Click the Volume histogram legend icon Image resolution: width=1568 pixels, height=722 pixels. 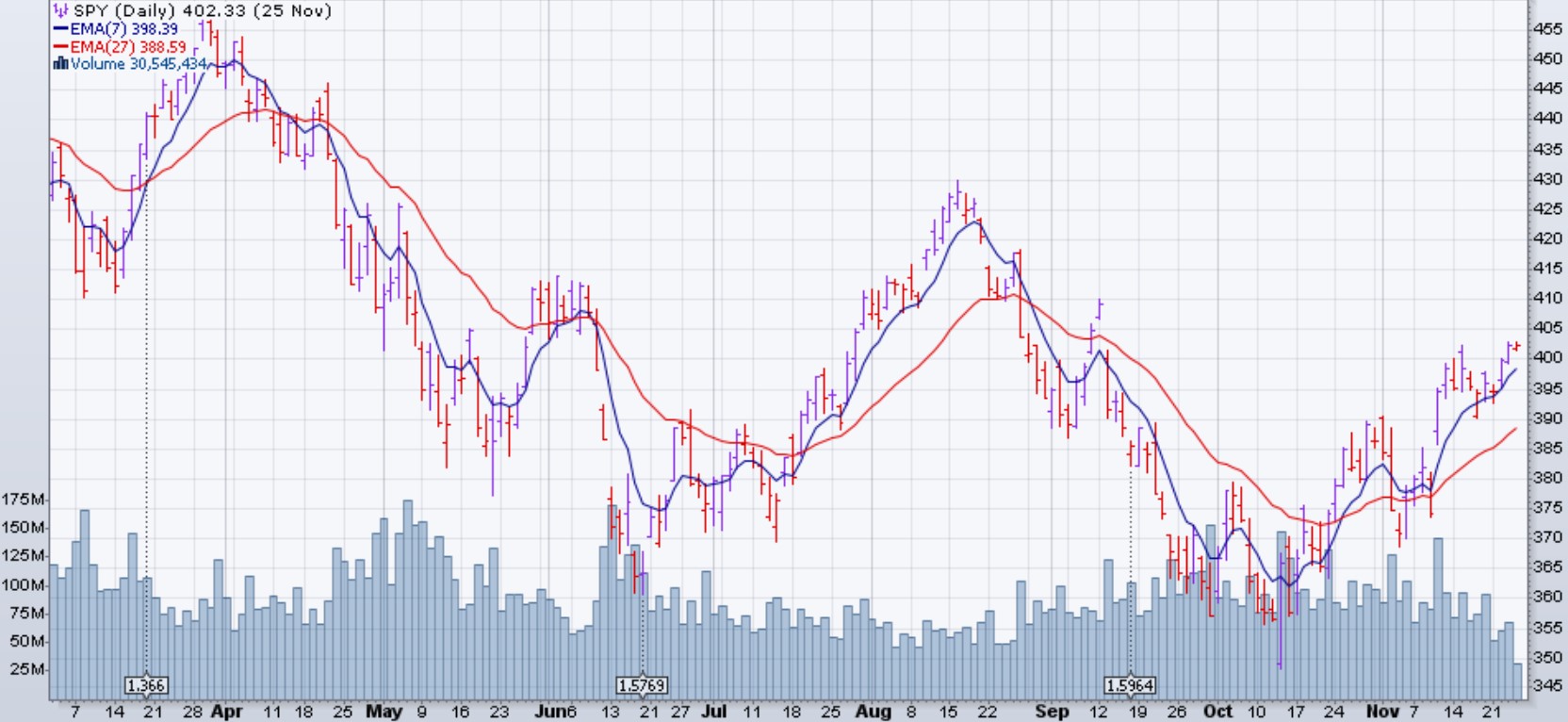pyautogui.click(x=60, y=64)
